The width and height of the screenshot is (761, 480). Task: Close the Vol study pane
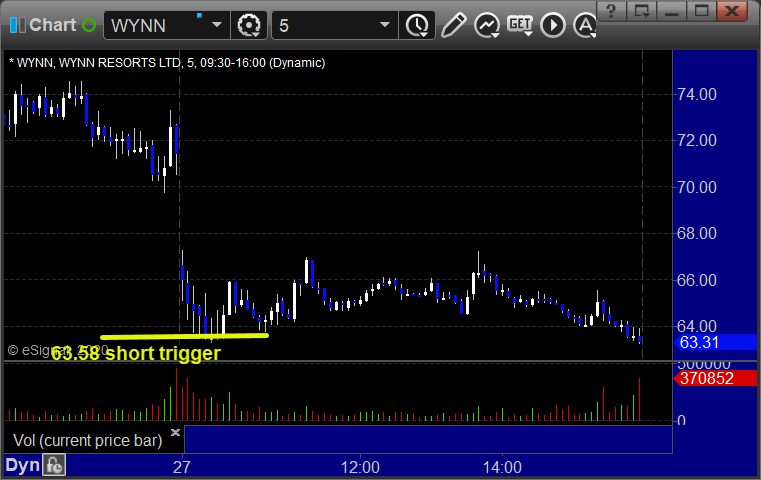click(x=175, y=432)
